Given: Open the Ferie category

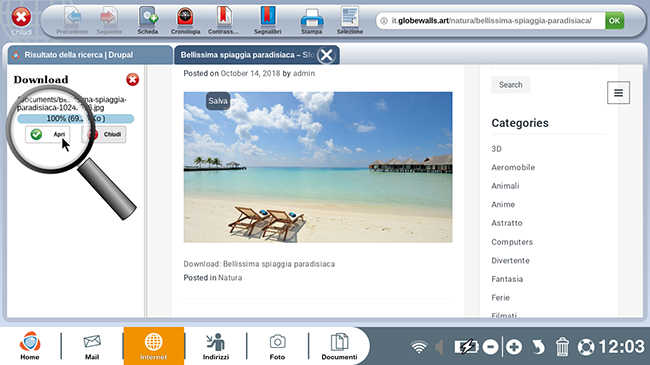Looking at the screenshot, I should tap(500, 298).
